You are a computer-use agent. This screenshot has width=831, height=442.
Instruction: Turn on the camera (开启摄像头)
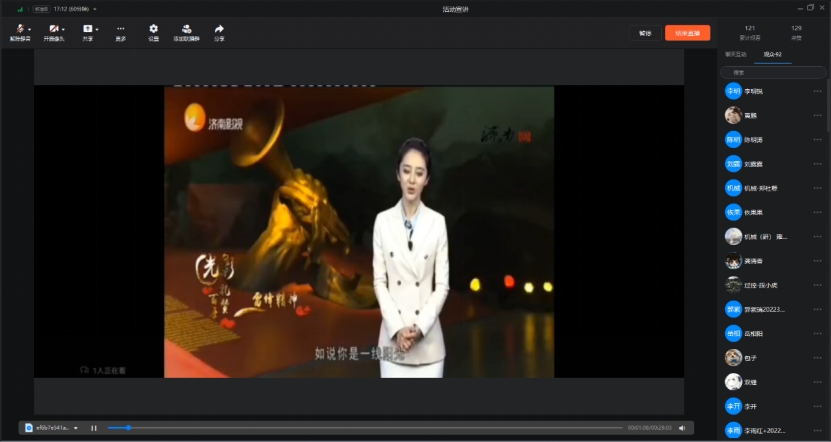(54, 29)
